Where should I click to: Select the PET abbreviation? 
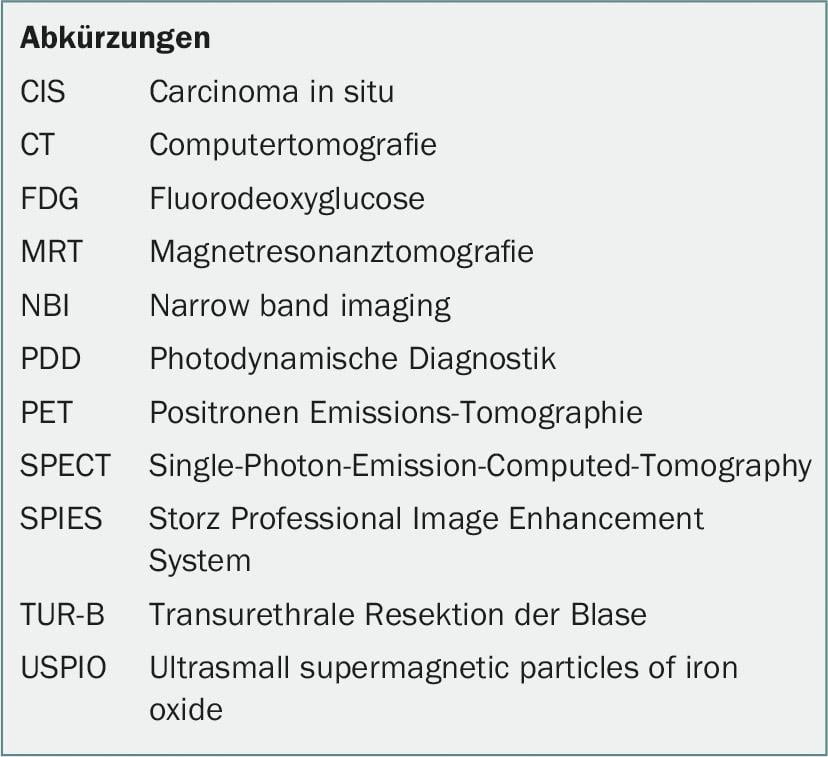coord(46,412)
